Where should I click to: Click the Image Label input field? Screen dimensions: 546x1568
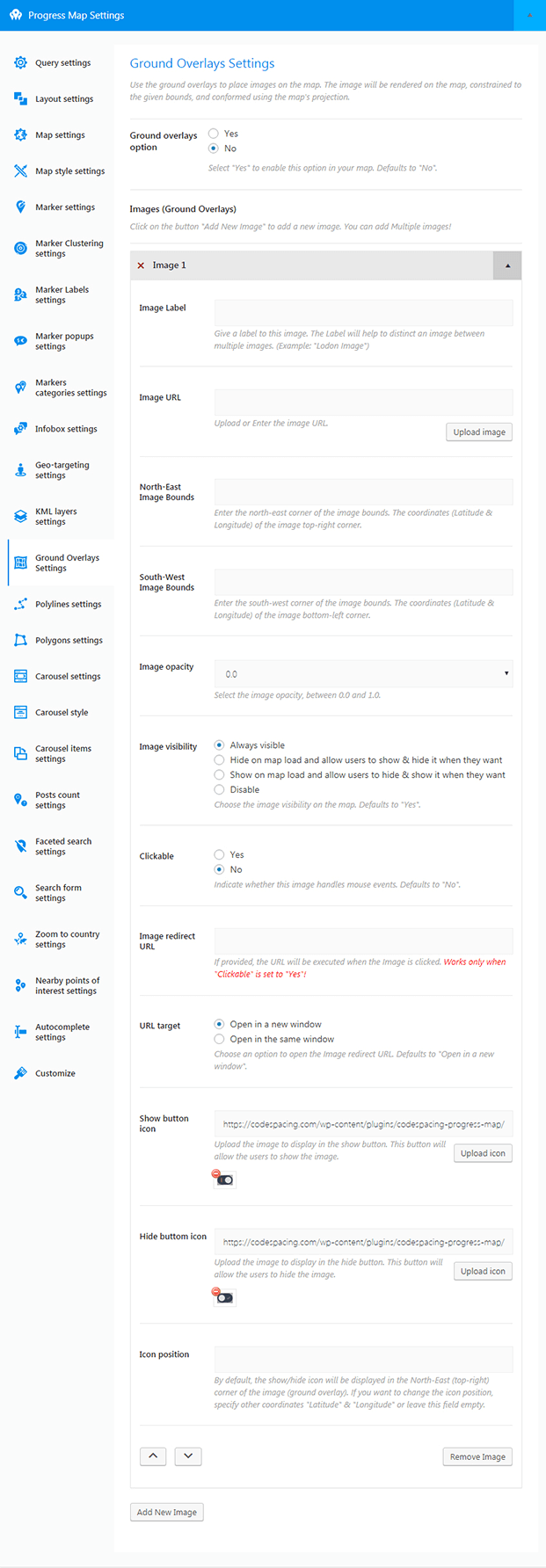pos(363,313)
